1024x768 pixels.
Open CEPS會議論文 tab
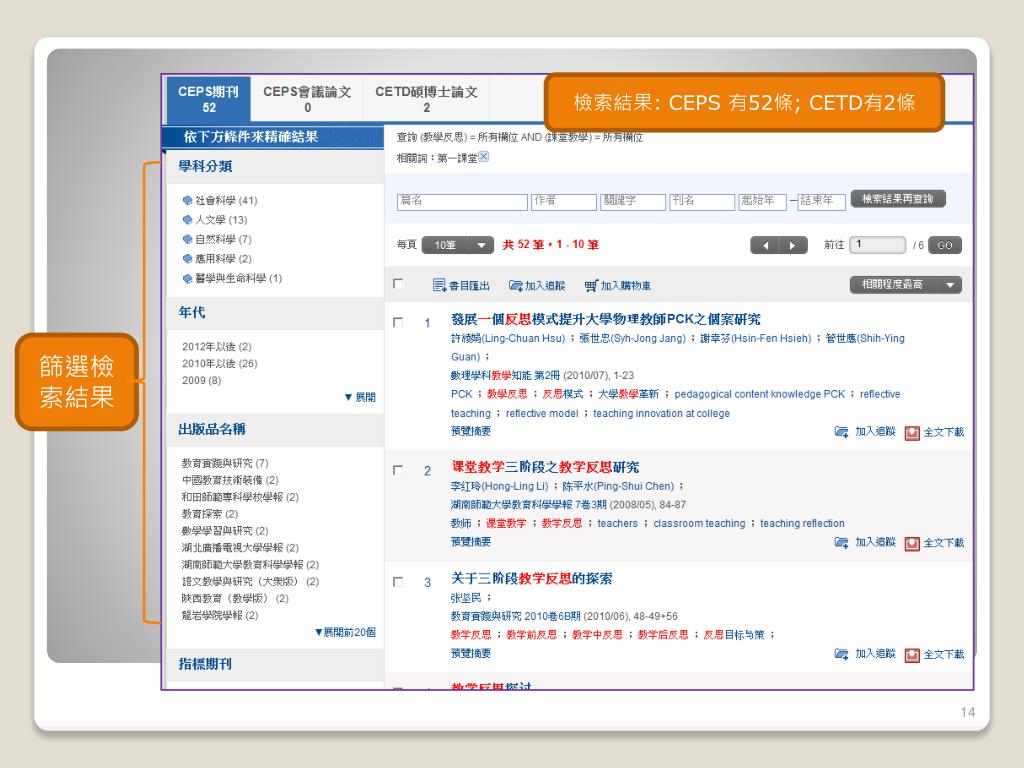[x=307, y=99]
